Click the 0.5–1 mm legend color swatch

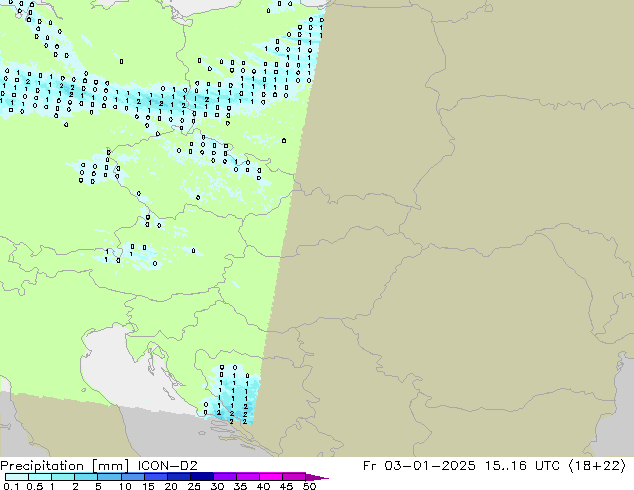tap(40, 477)
